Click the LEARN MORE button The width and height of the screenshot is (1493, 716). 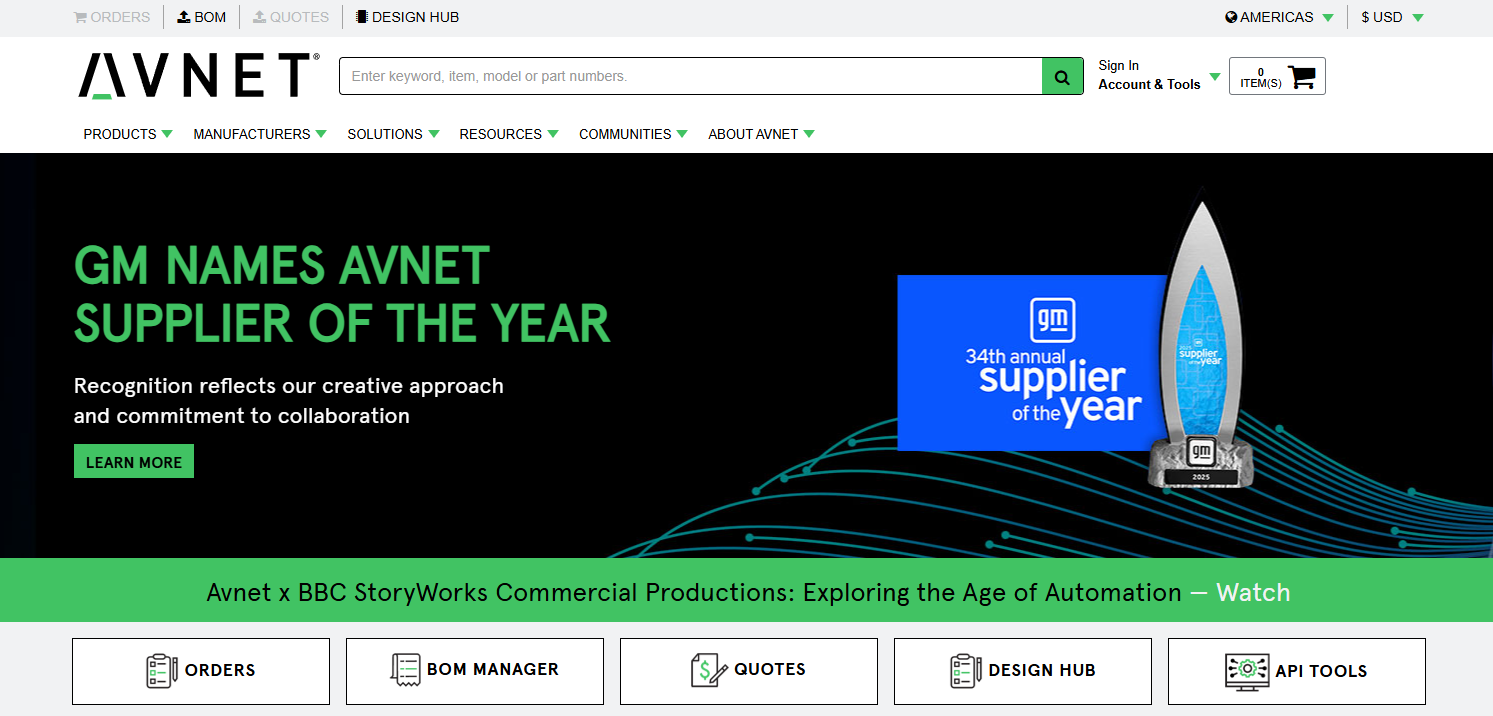pos(134,462)
